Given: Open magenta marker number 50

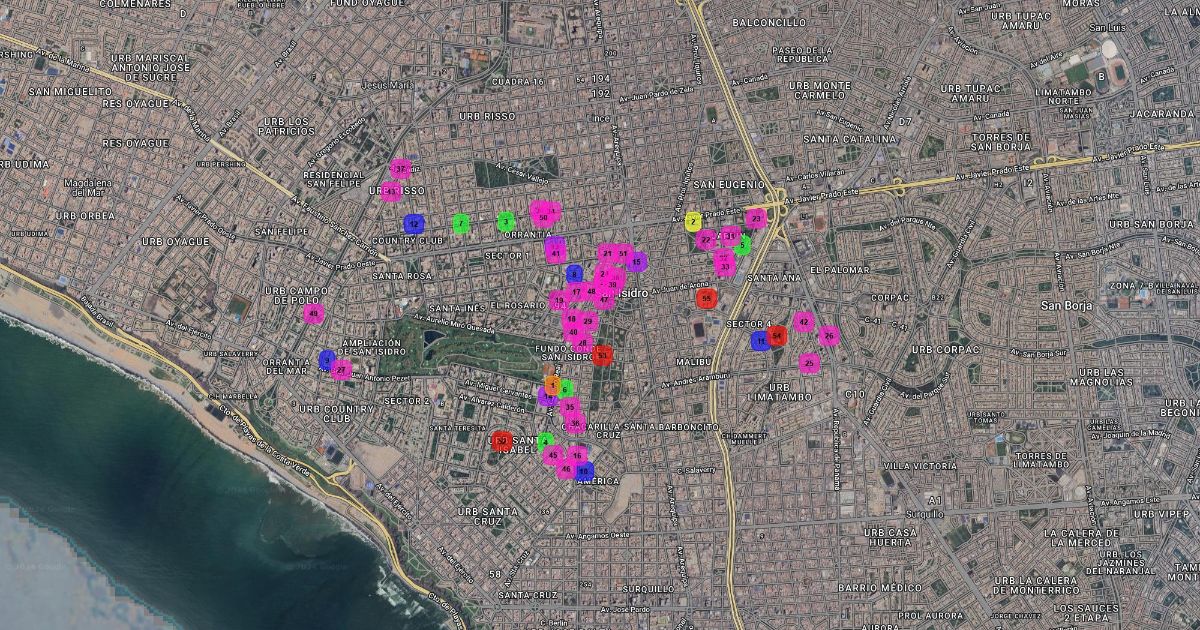Looking at the screenshot, I should pyautogui.click(x=543, y=217).
